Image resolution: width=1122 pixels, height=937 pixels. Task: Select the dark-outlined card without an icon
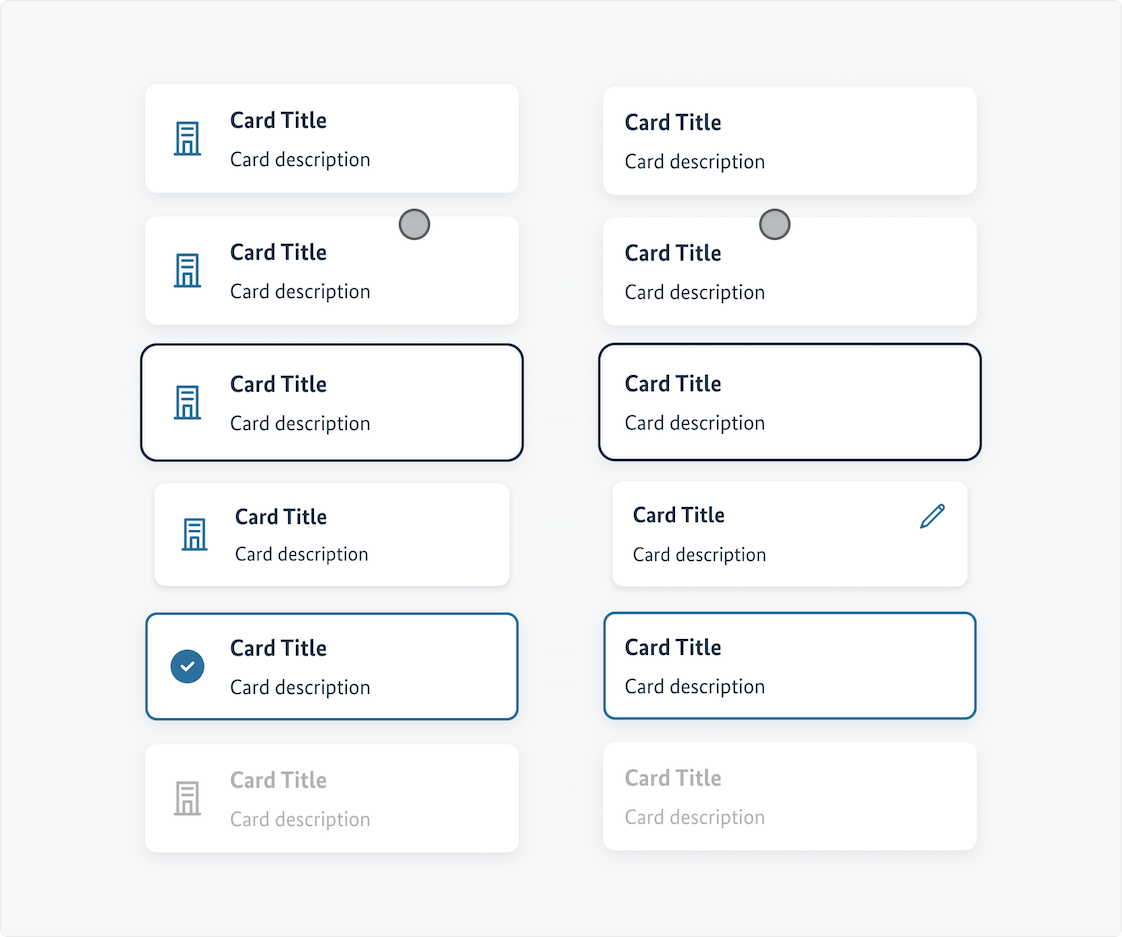[789, 402]
